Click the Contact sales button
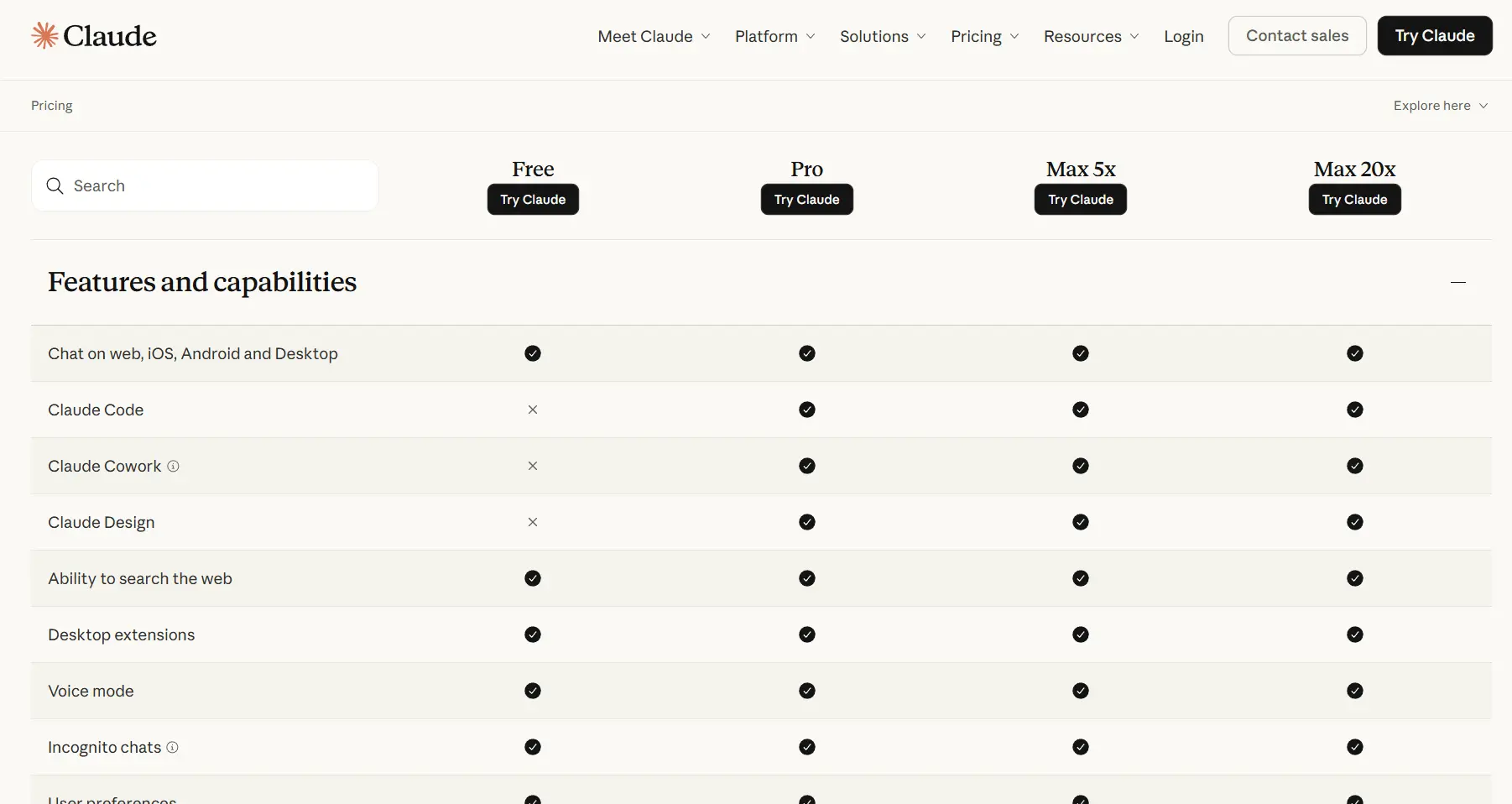 click(x=1297, y=35)
